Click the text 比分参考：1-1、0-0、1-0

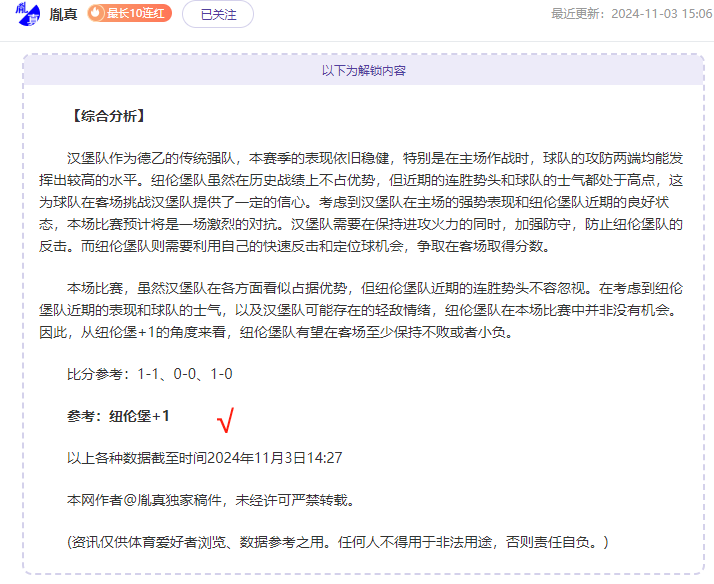pos(150,374)
